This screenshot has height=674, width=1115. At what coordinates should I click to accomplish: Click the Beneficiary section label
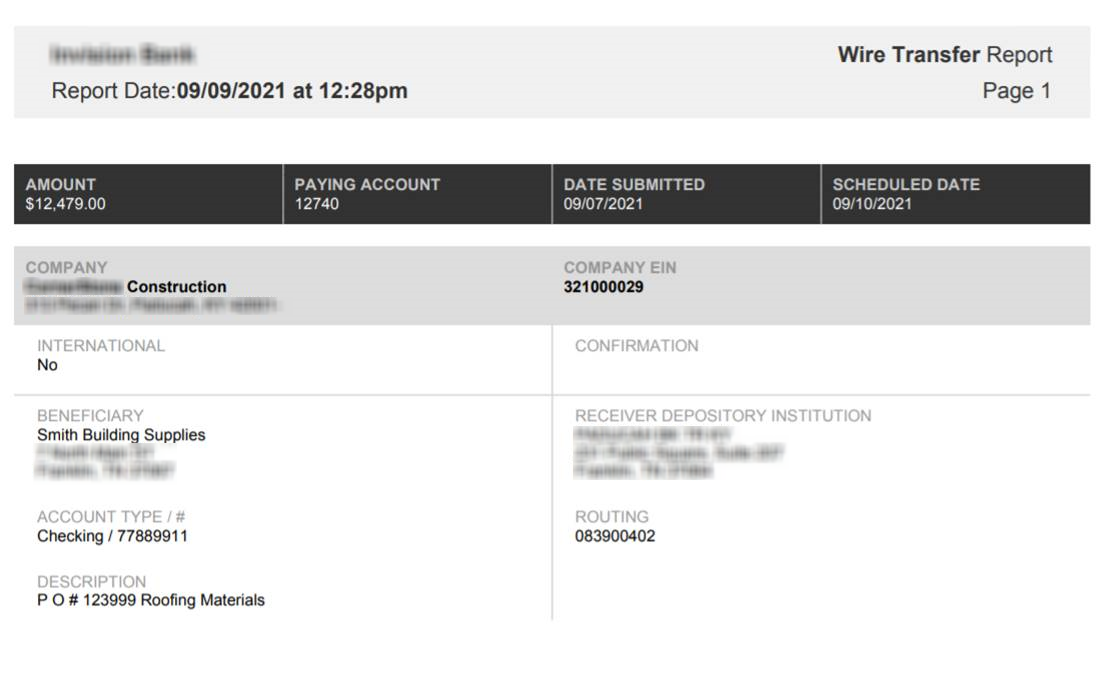click(x=90, y=416)
